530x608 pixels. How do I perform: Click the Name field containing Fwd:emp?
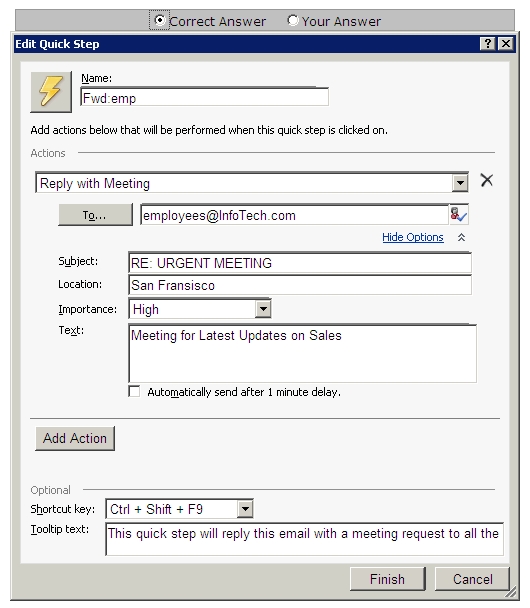205,97
